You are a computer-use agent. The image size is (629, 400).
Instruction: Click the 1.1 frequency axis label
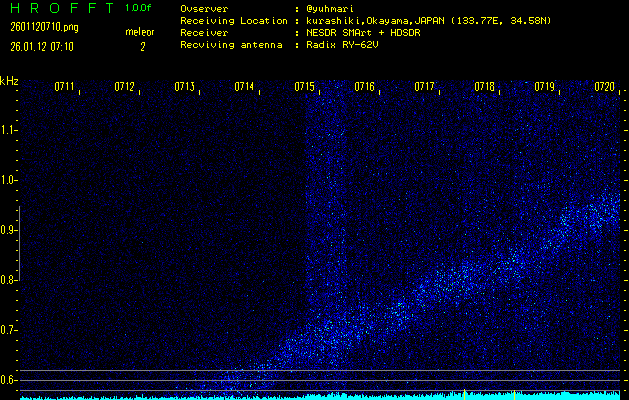[x=9, y=130]
